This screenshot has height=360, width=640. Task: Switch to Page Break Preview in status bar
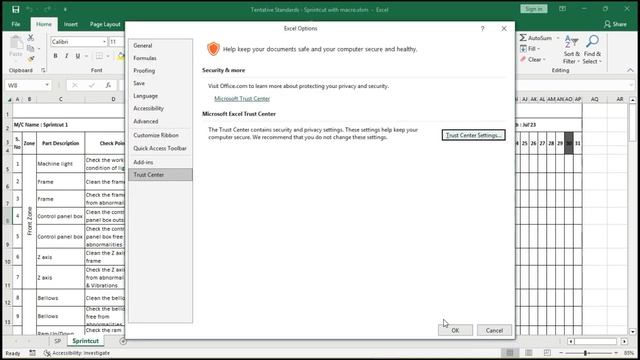click(x=547, y=353)
